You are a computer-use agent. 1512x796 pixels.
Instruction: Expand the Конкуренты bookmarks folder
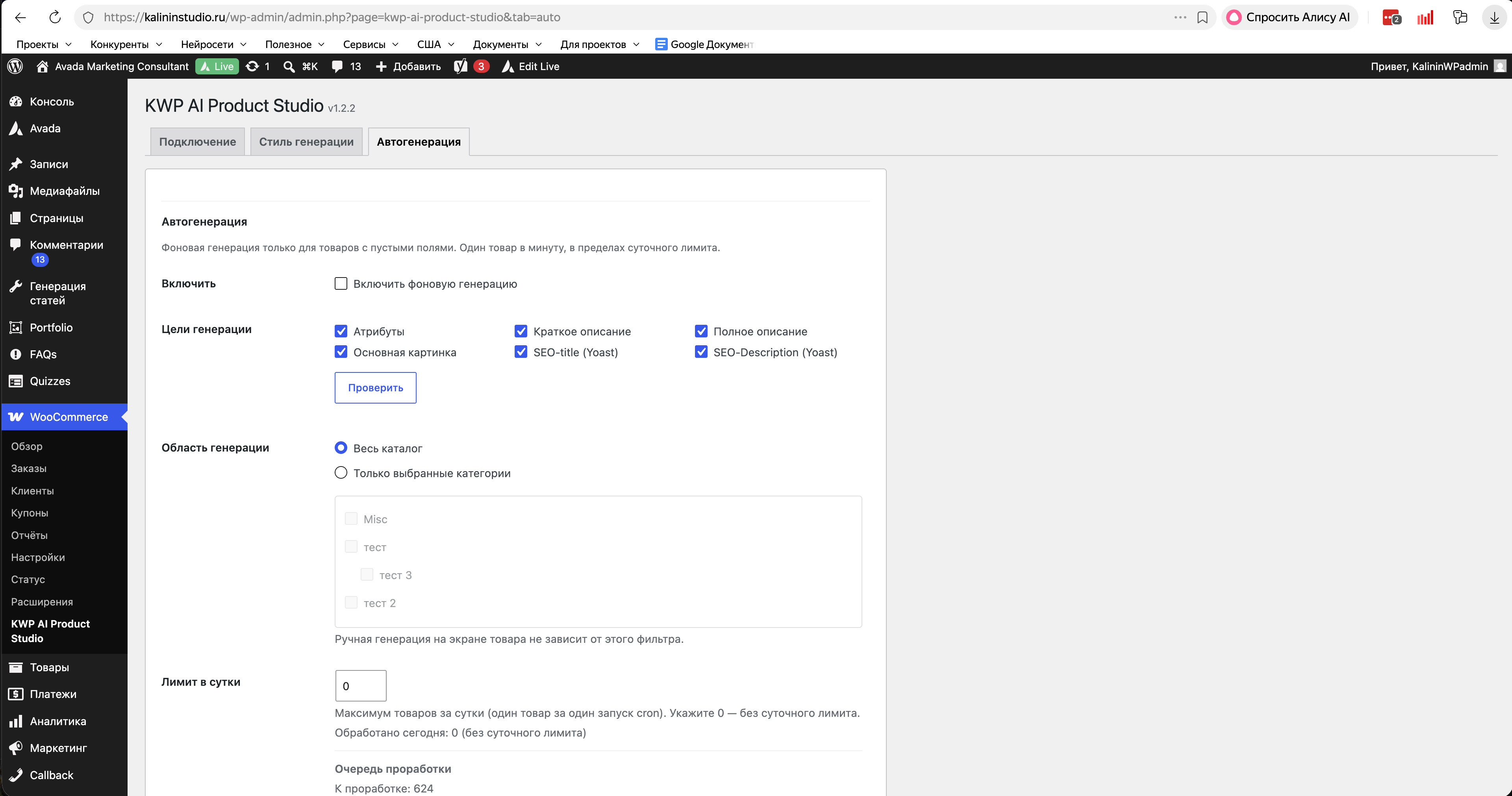coord(126,44)
